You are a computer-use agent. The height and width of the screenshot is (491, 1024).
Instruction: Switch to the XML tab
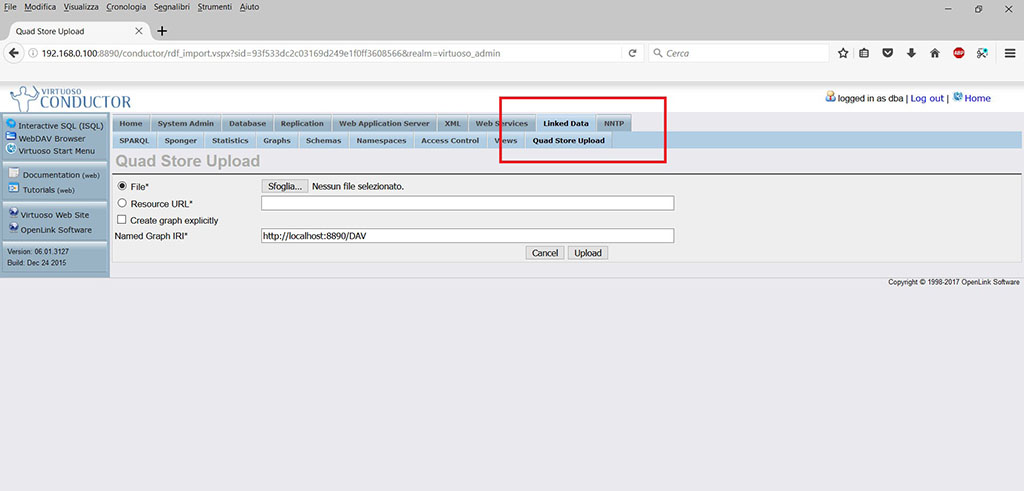[453, 123]
